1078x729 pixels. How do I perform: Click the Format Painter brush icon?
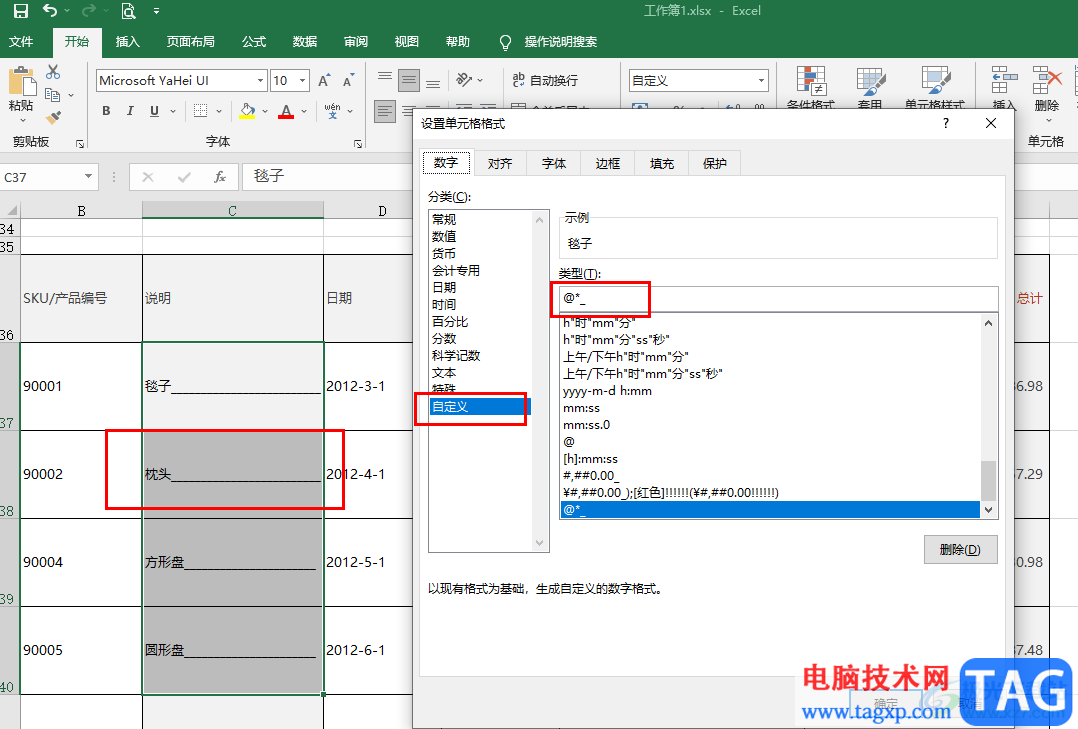point(53,118)
